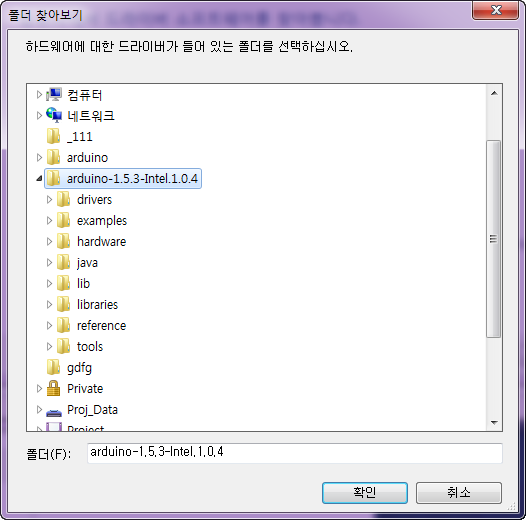The image size is (526, 520).
Task: Expand the tools subfolder arrow
Action: tap(49, 346)
